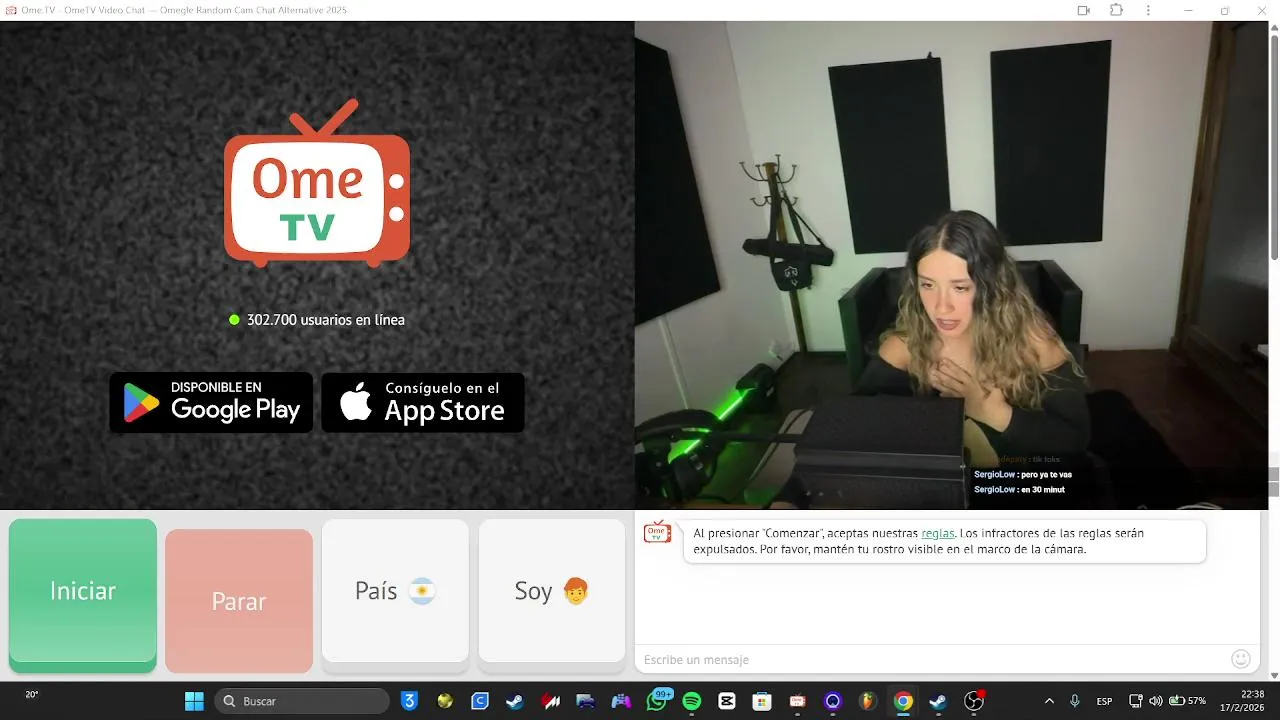
Task: Open the Steam icon beside OBS
Action: pos(938,701)
